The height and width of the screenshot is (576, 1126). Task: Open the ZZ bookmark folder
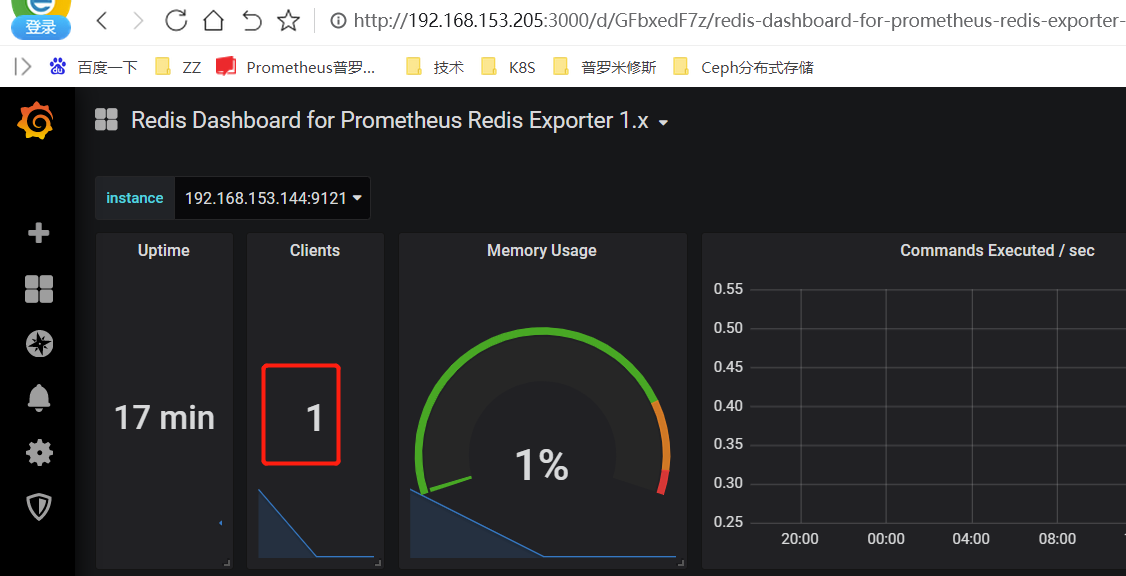[178, 68]
